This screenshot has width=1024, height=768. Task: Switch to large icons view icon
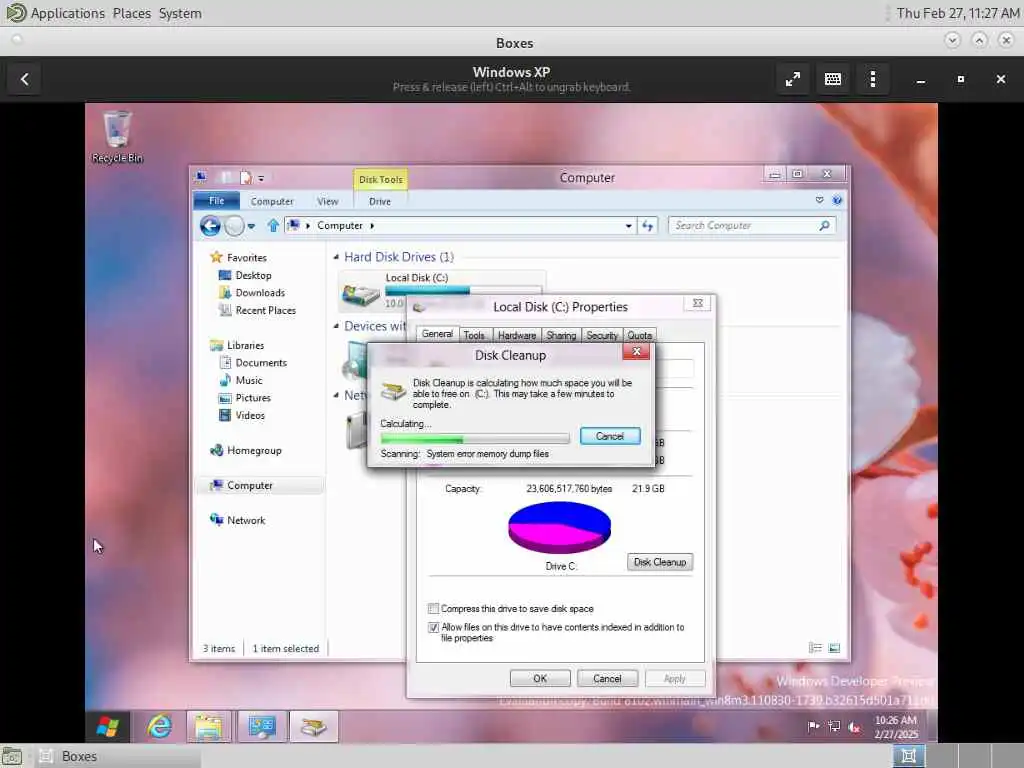834,648
